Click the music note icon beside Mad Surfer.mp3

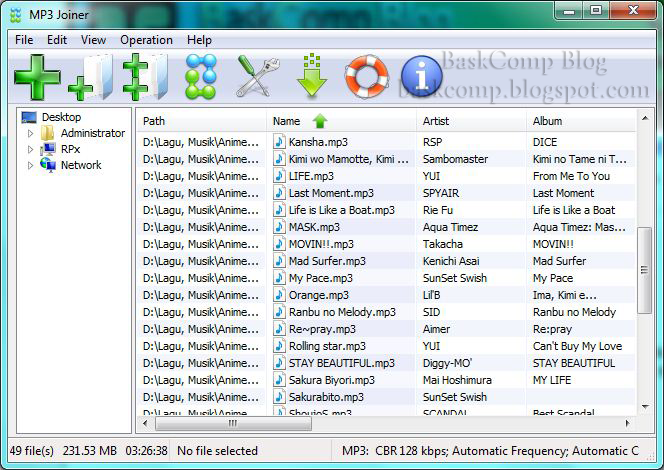click(x=279, y=261)
